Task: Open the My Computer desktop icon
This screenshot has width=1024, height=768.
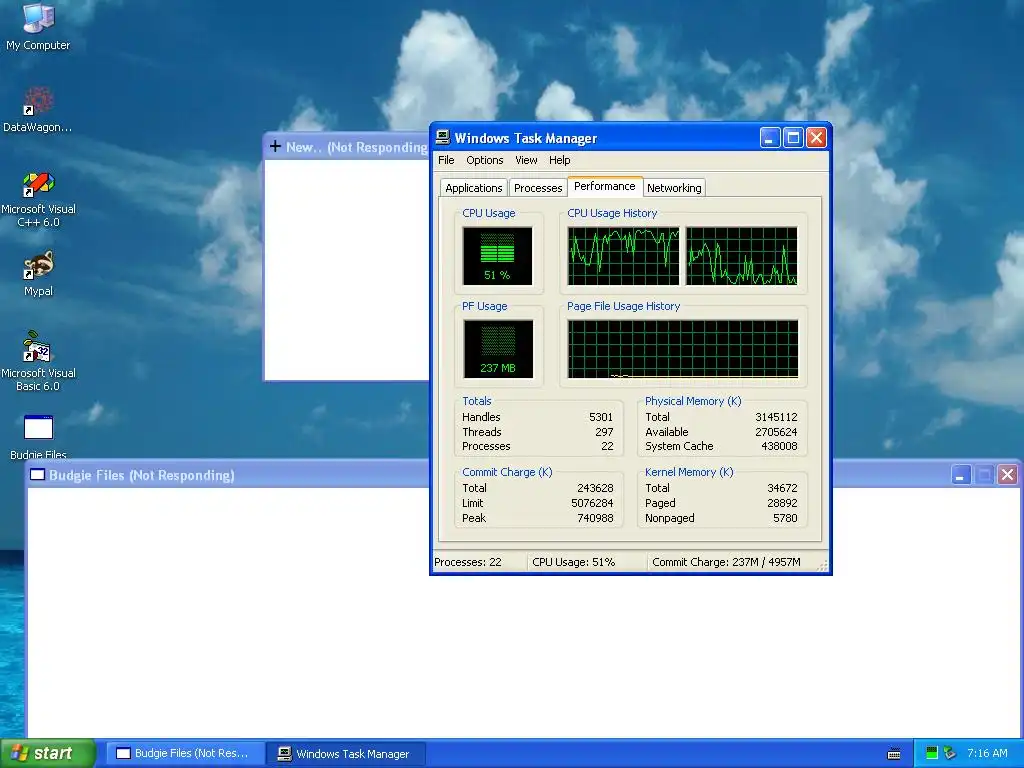Action: pos(38,26)
